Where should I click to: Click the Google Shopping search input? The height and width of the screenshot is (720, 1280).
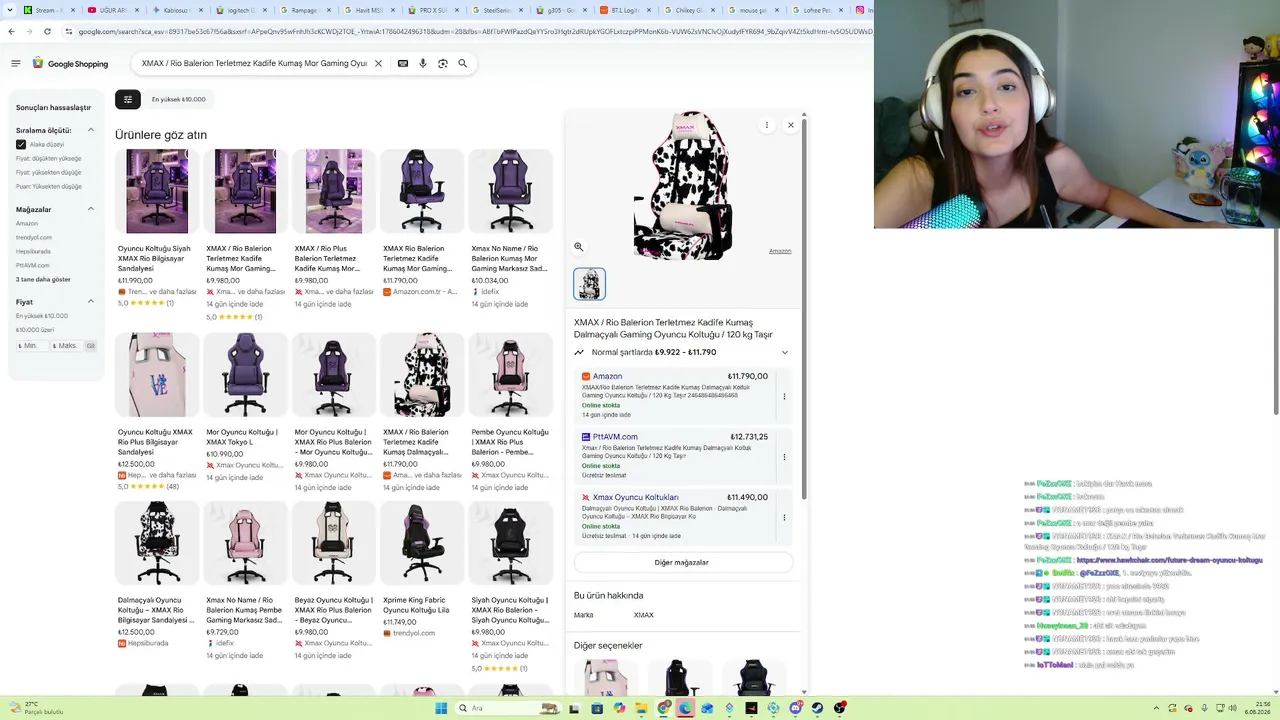[254, 63]
